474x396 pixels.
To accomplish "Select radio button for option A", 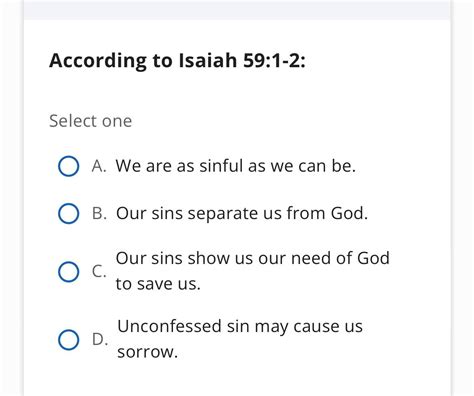I will 69,166.
